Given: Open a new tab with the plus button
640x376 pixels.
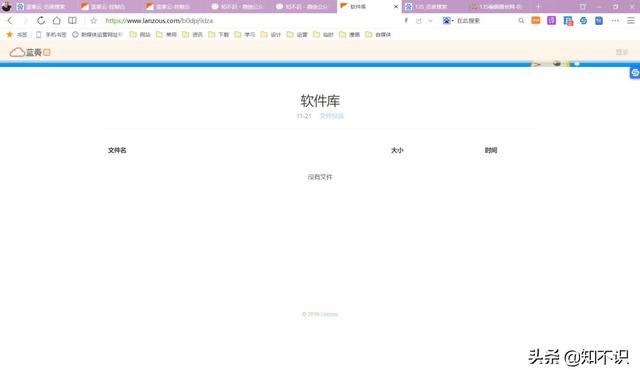Looking at the screenshot, I should (538, 7).
